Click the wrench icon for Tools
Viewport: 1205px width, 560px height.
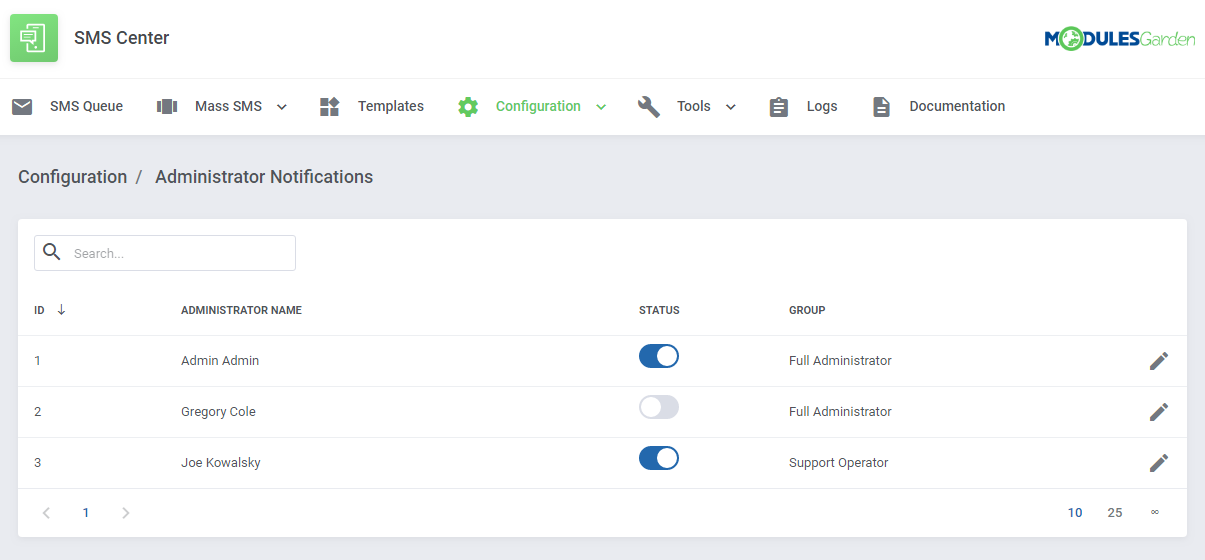(x=649, y=106)
